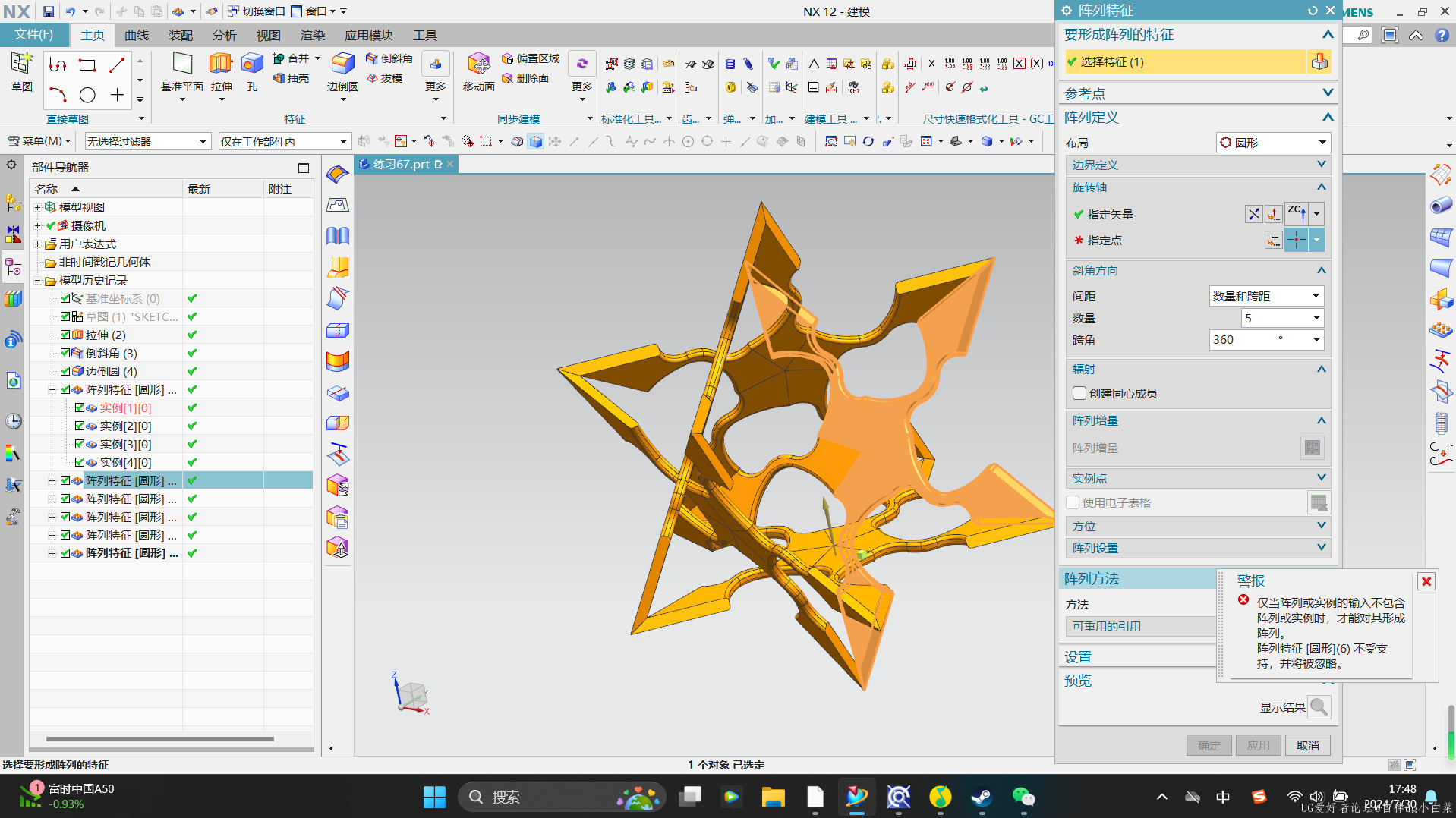Viewport: 1456px width, 818px height.
Task: Open the spreadsheet icon next to 使用电子表格
Action: point(1319,502)
